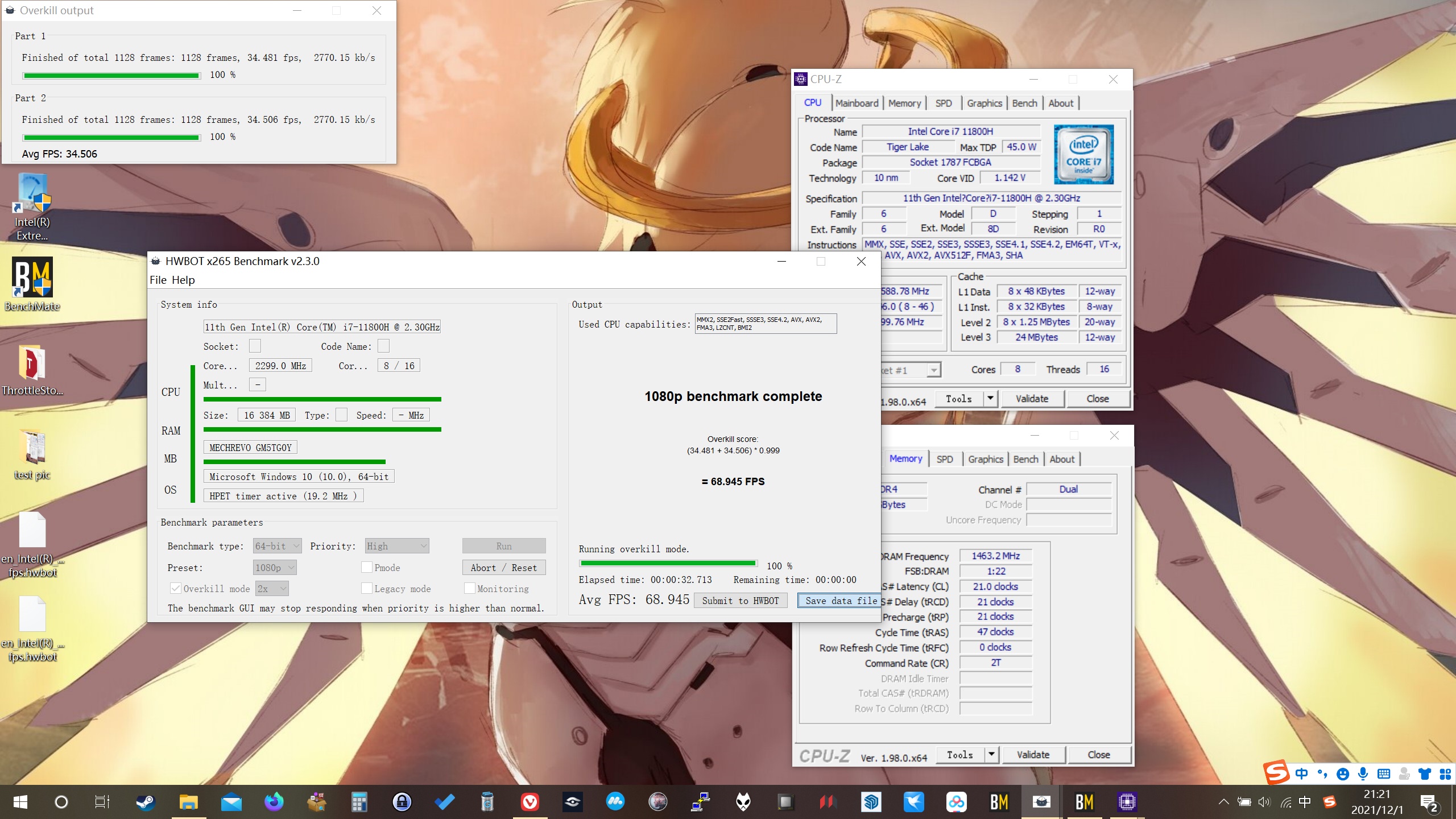Launch the Mail app from taskbar
This screenshot has height=819, width=1456.
pyautogui.click(x=231, y=802)
